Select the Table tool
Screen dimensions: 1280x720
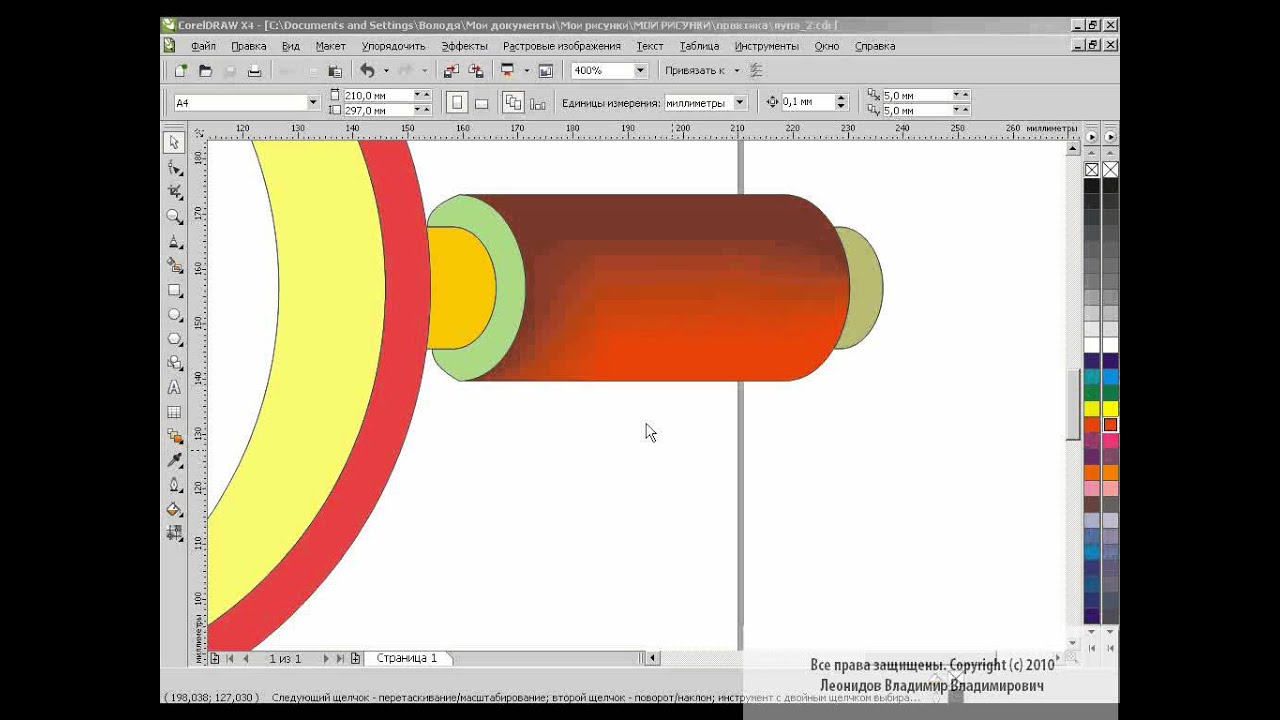pyautogui.click(x=174, y=412)
